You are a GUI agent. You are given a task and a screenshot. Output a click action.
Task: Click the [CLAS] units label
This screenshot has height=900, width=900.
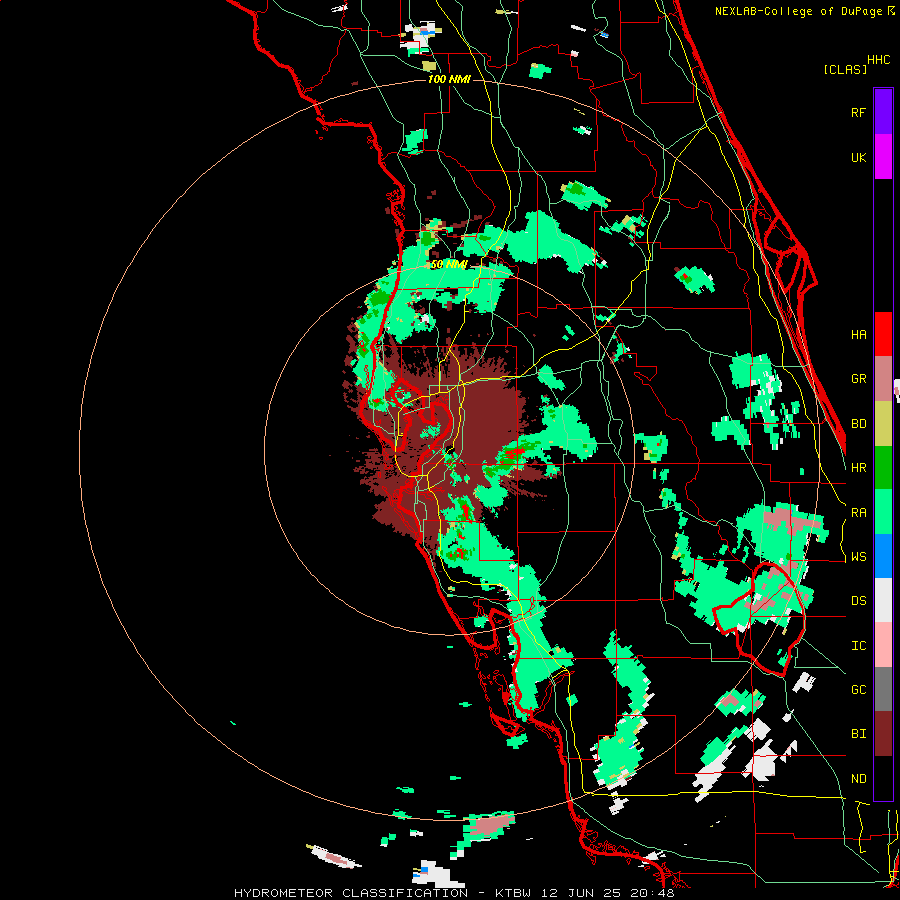845,69
